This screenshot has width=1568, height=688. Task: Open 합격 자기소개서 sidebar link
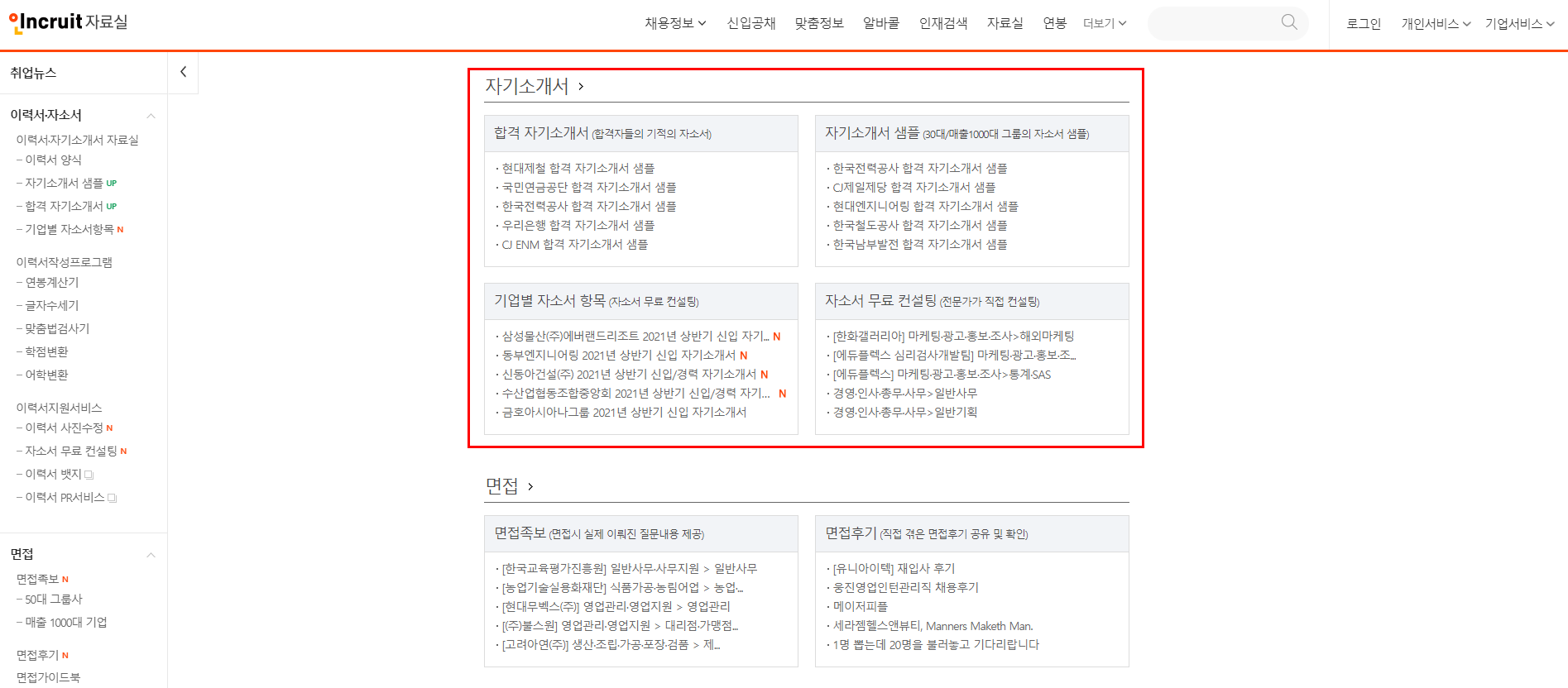tap(64, 206)
